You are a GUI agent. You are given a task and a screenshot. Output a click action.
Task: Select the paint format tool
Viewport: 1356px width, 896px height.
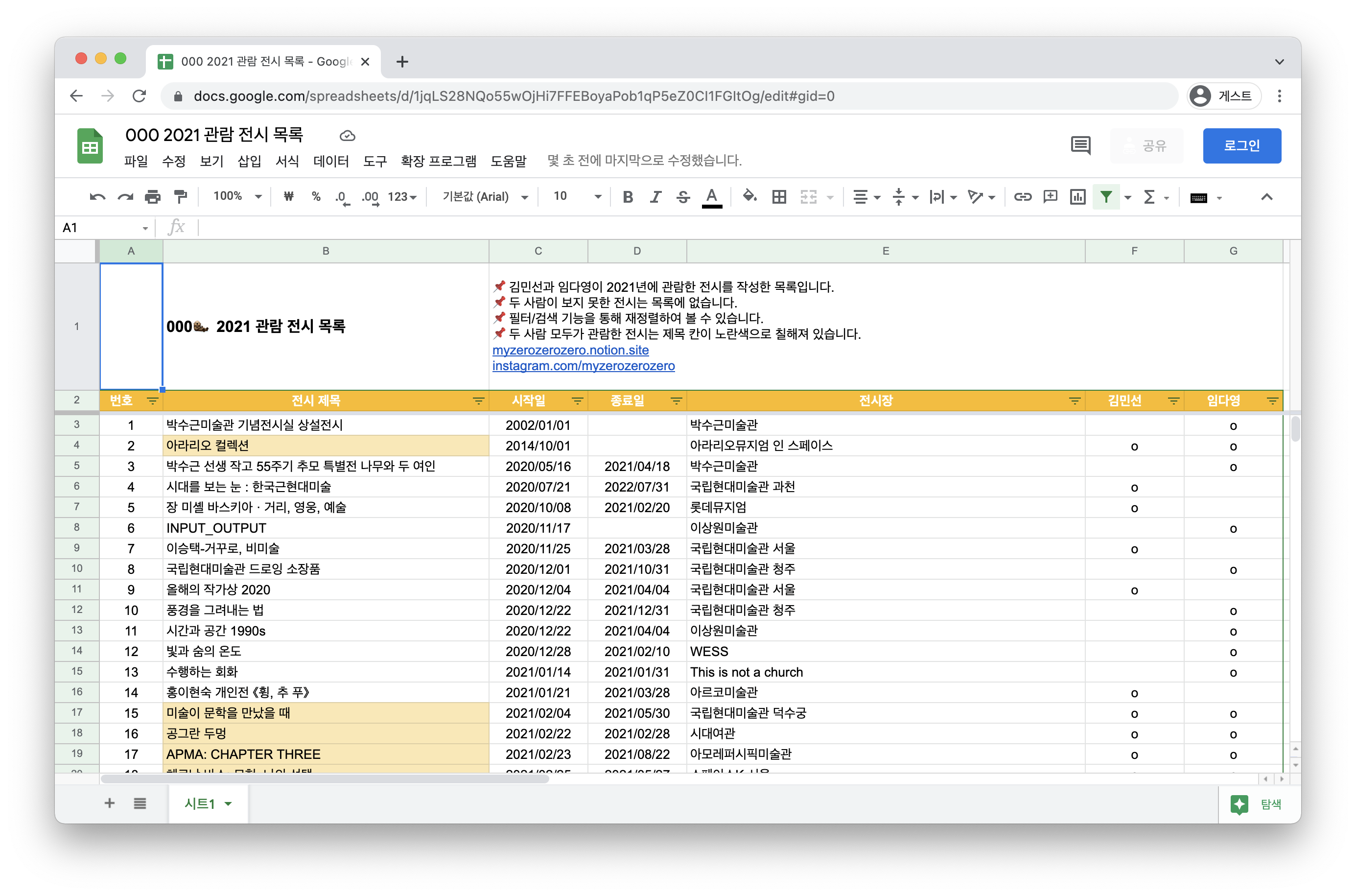tap(181, 197)
